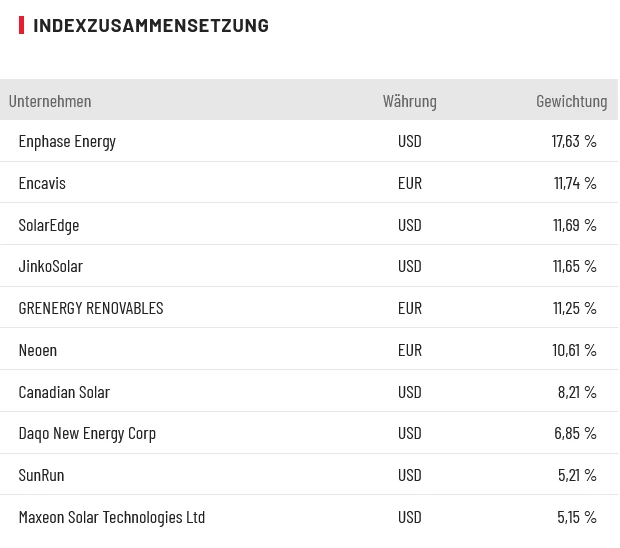The image size is (620, 548).
Task: Select the USD currency for Canadian Solar
Action: [410, 392]
